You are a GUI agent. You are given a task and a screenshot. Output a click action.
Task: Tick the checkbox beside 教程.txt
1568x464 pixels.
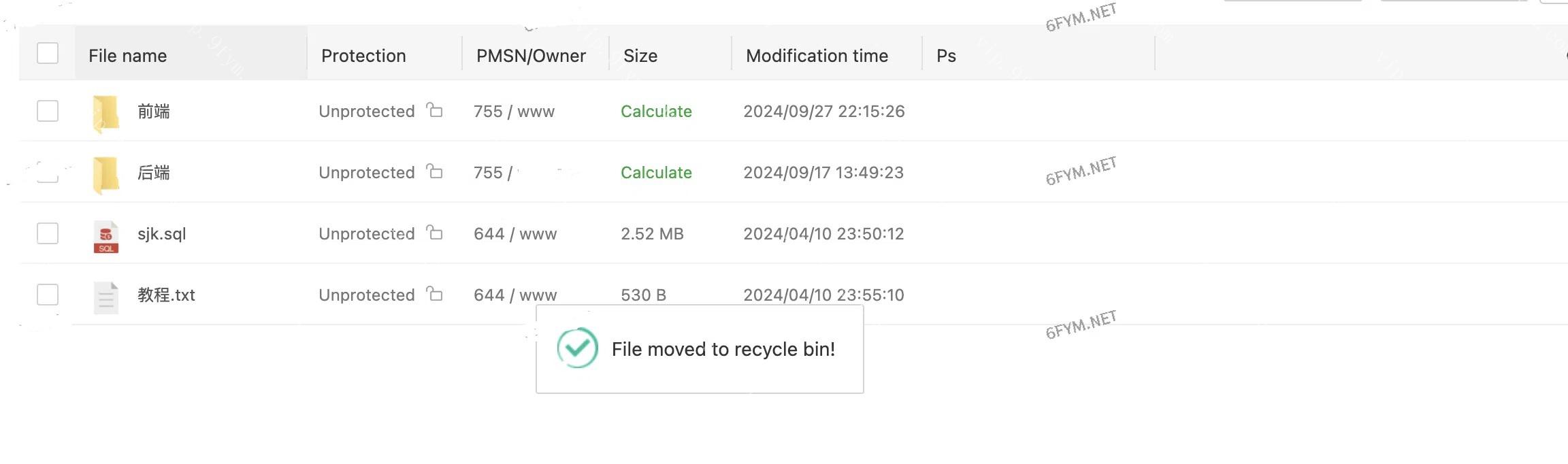(48, 295)
